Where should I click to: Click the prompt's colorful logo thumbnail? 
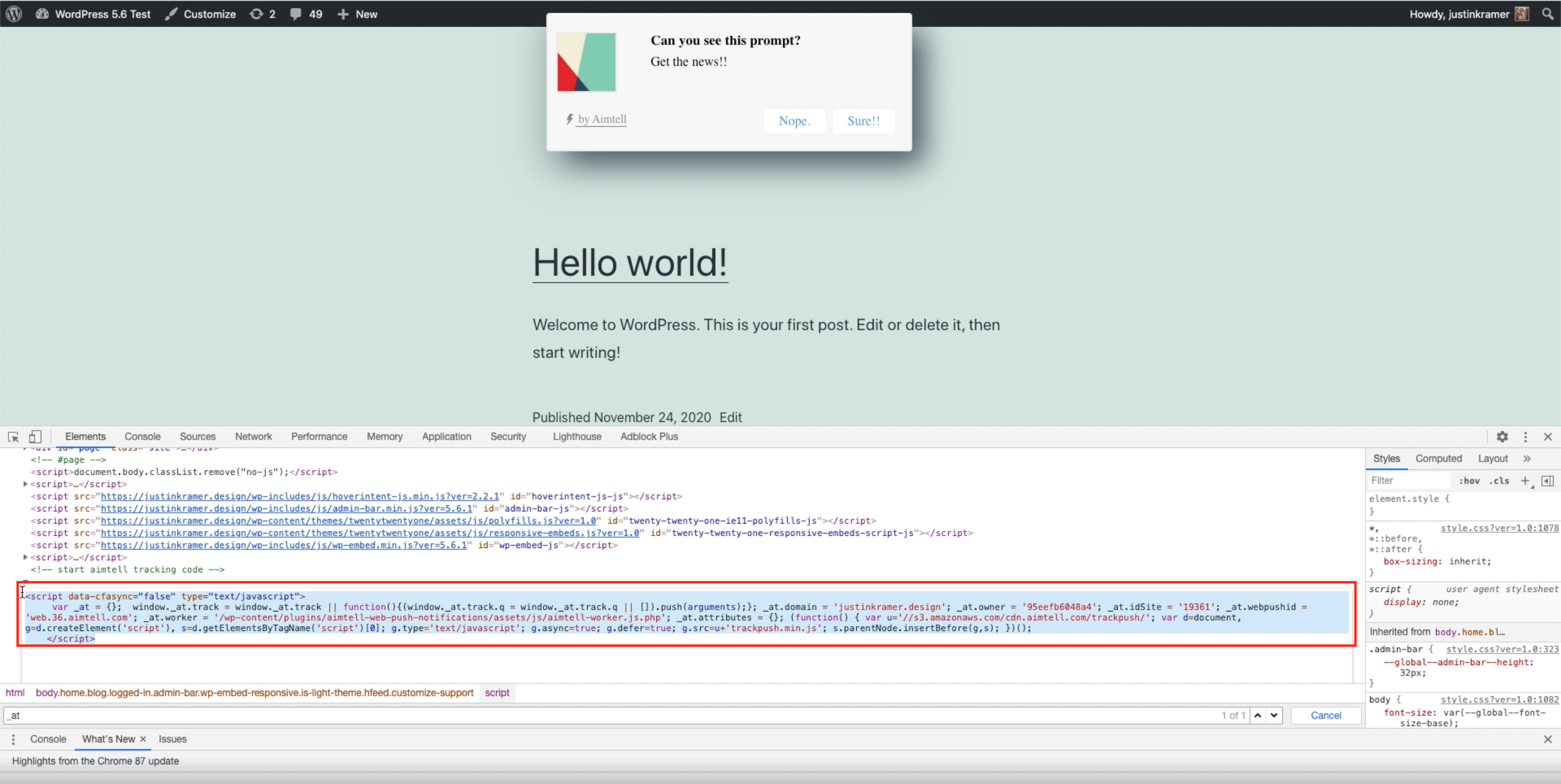586,62
